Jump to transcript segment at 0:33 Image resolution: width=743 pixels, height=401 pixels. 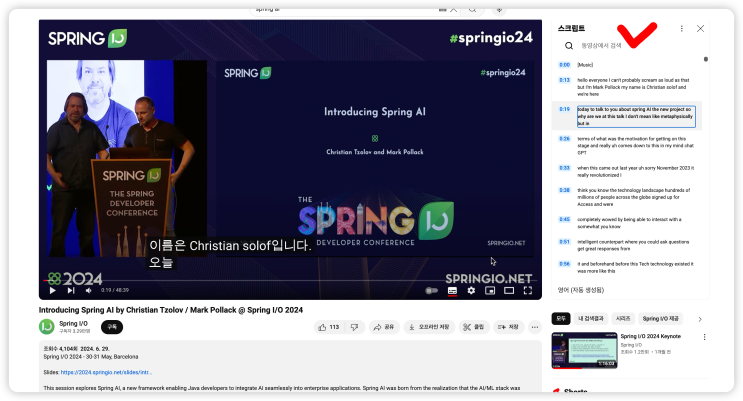(627, 172)
